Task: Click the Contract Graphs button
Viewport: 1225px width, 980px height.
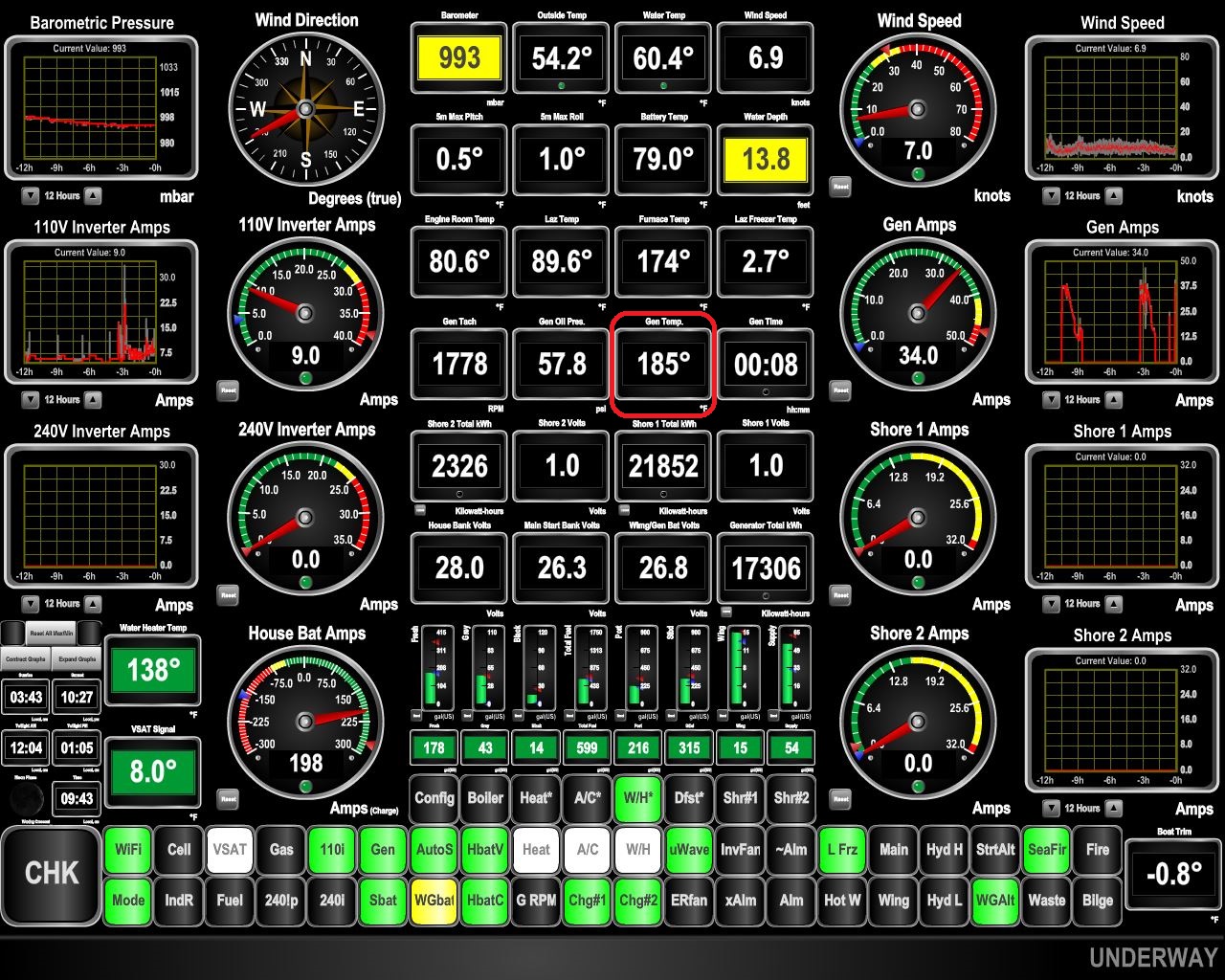Action: 26,658
